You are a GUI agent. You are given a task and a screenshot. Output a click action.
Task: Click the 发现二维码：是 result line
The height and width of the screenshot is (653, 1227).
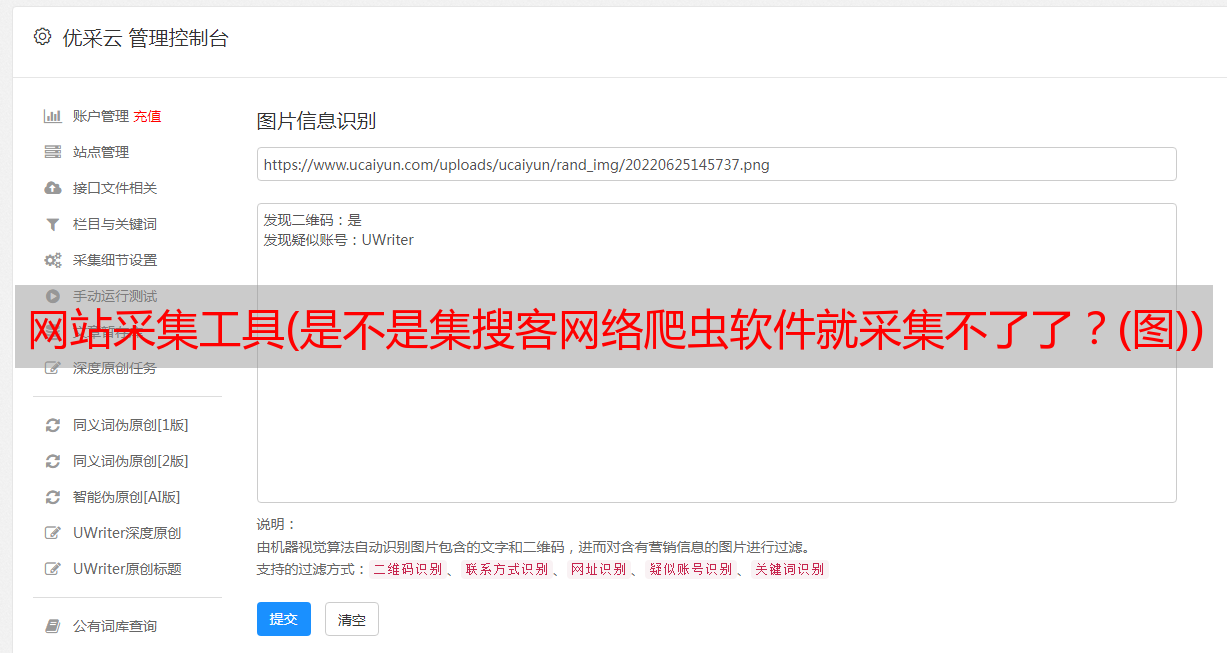click(313, 220)
